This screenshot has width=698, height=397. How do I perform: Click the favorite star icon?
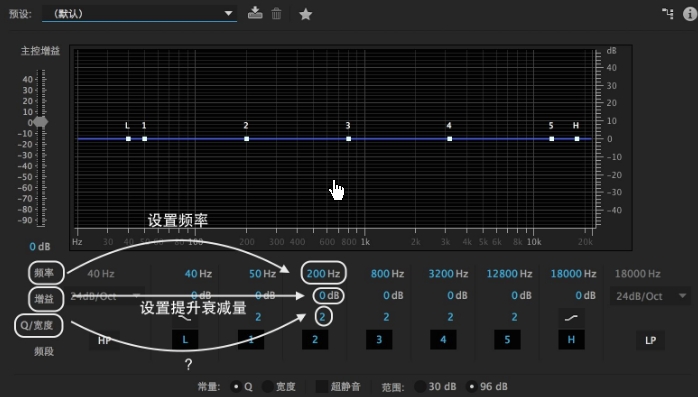(x=305, y=14)
